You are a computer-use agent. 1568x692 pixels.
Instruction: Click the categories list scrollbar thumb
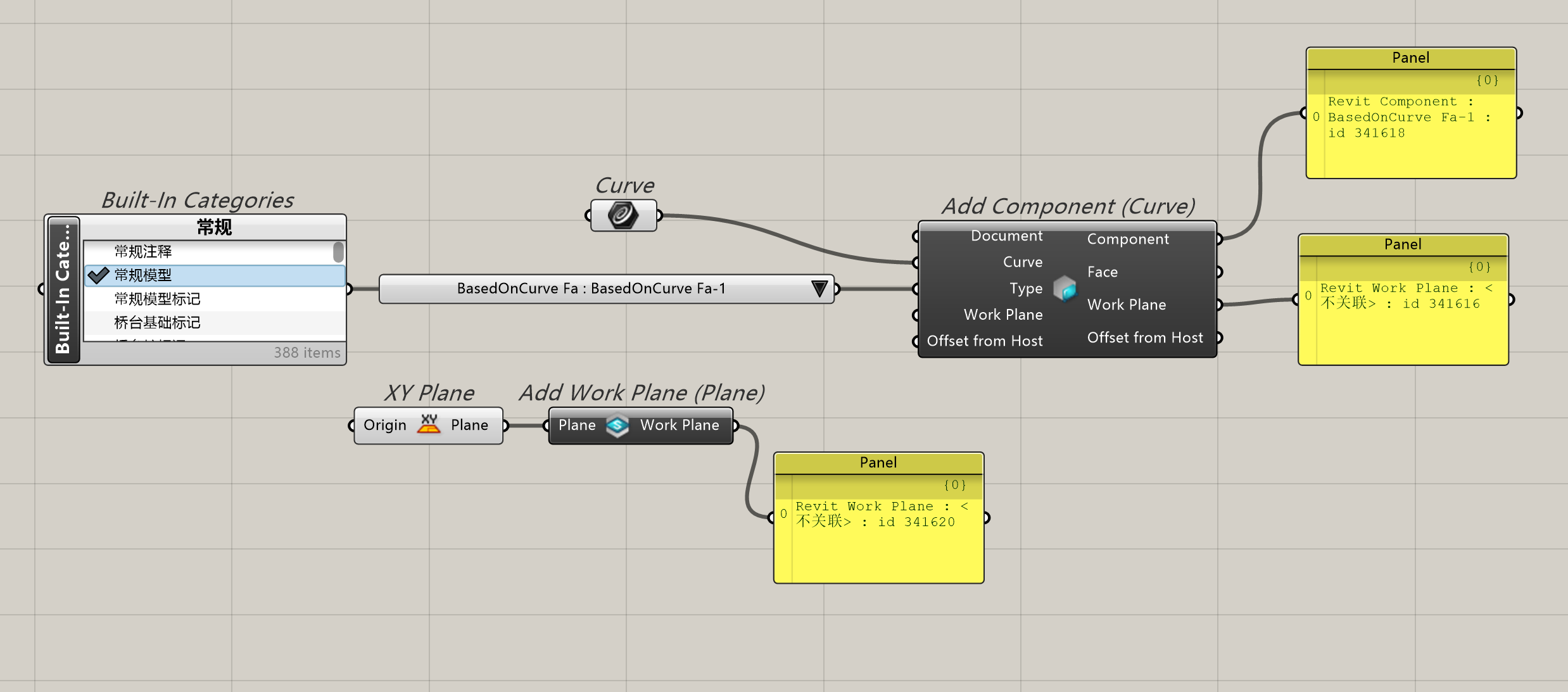(339, 252)
